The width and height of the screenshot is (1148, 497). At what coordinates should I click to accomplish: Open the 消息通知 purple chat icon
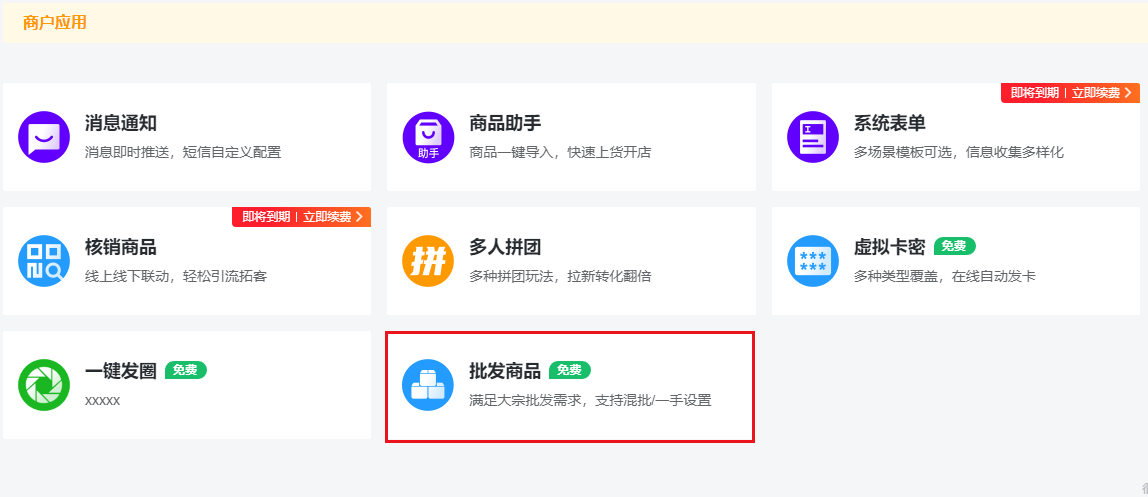coord(44,137)
